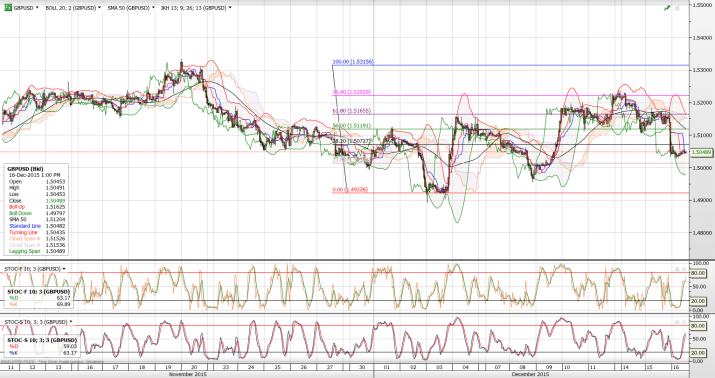Click the Cloud Span B legend row

click(36, 245)
